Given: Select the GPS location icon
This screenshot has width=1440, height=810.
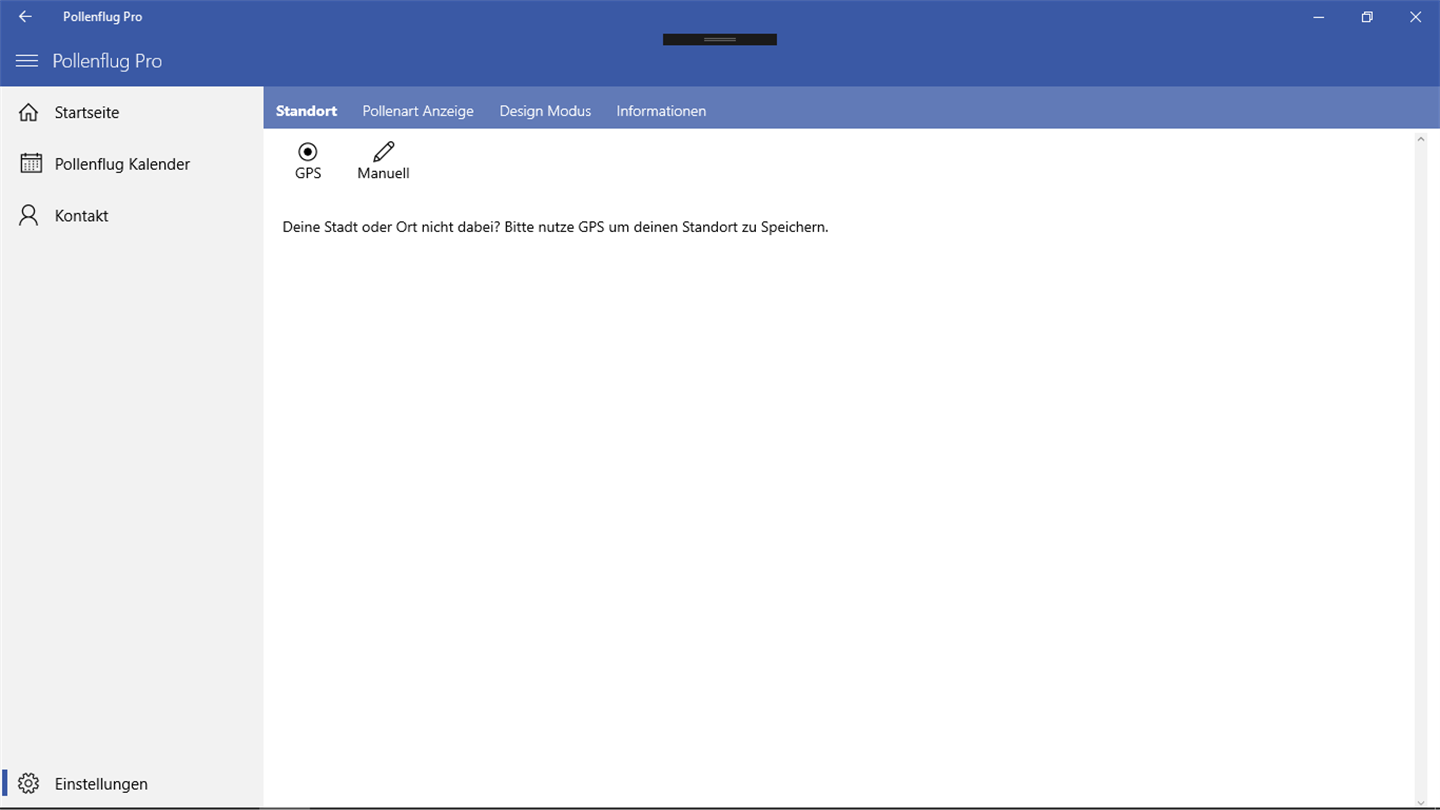Looking at the screenshot, I should click(308, 152).
